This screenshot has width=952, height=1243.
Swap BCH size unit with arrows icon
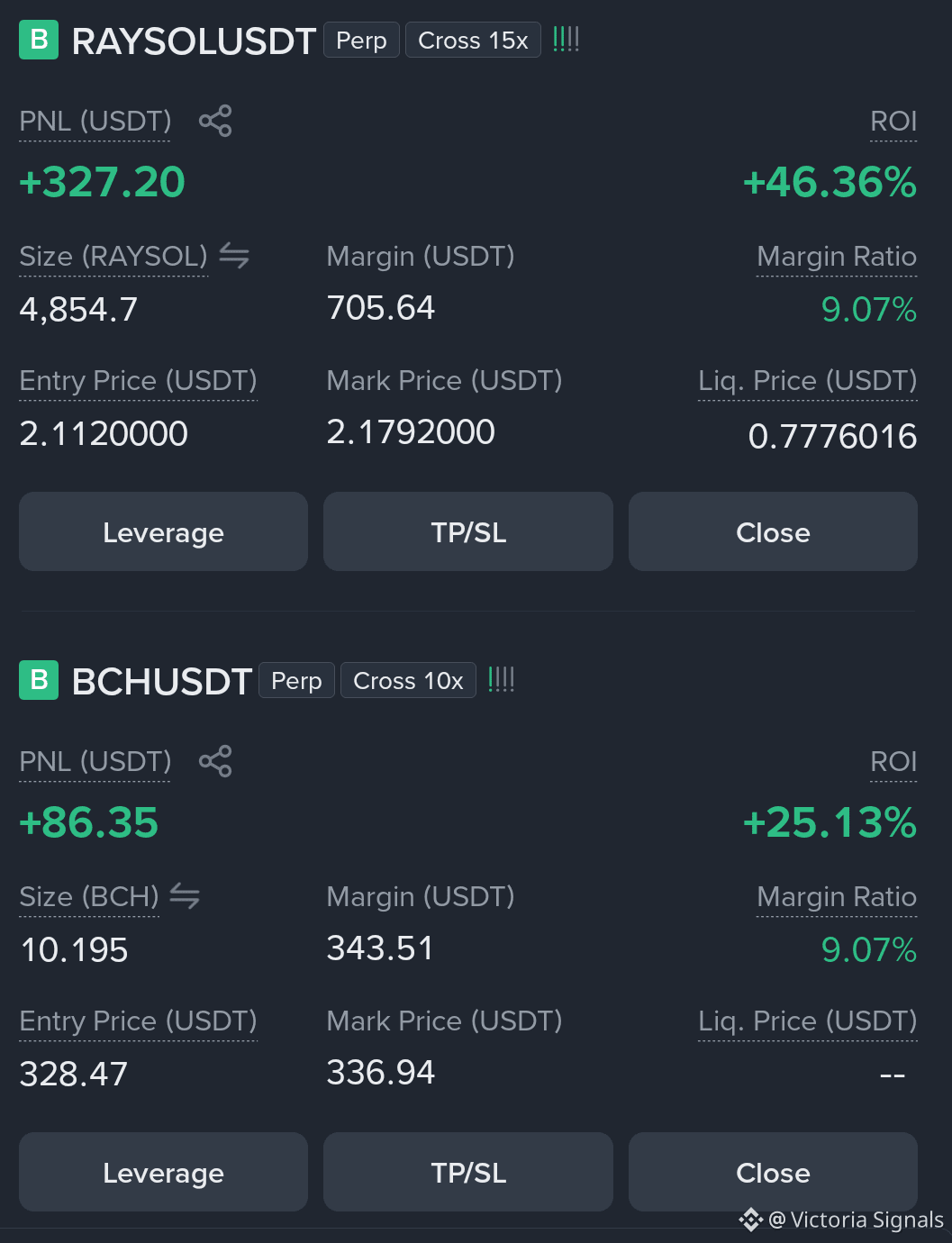pos(185,896)
